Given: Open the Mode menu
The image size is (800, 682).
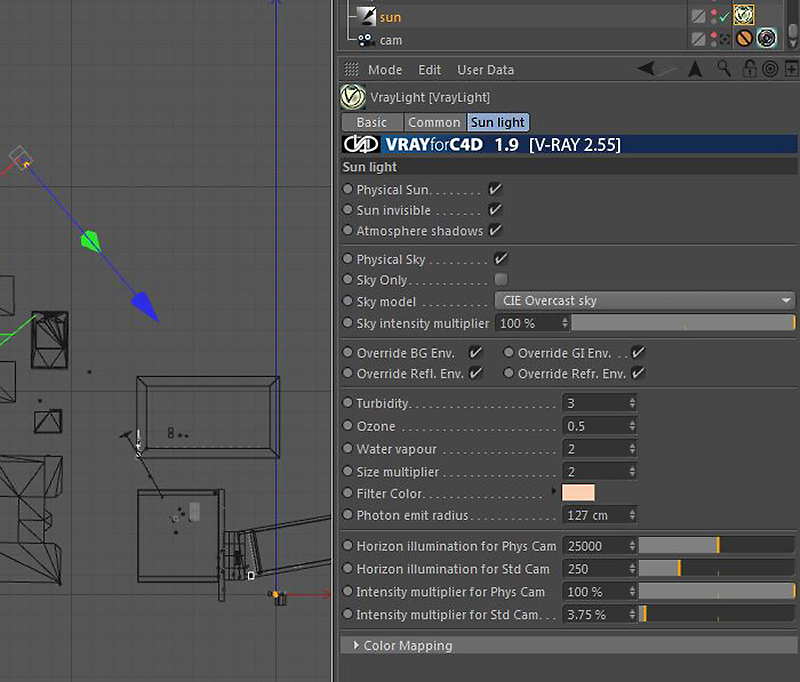Looking at the screenshot, I should [x=385, y=69].
